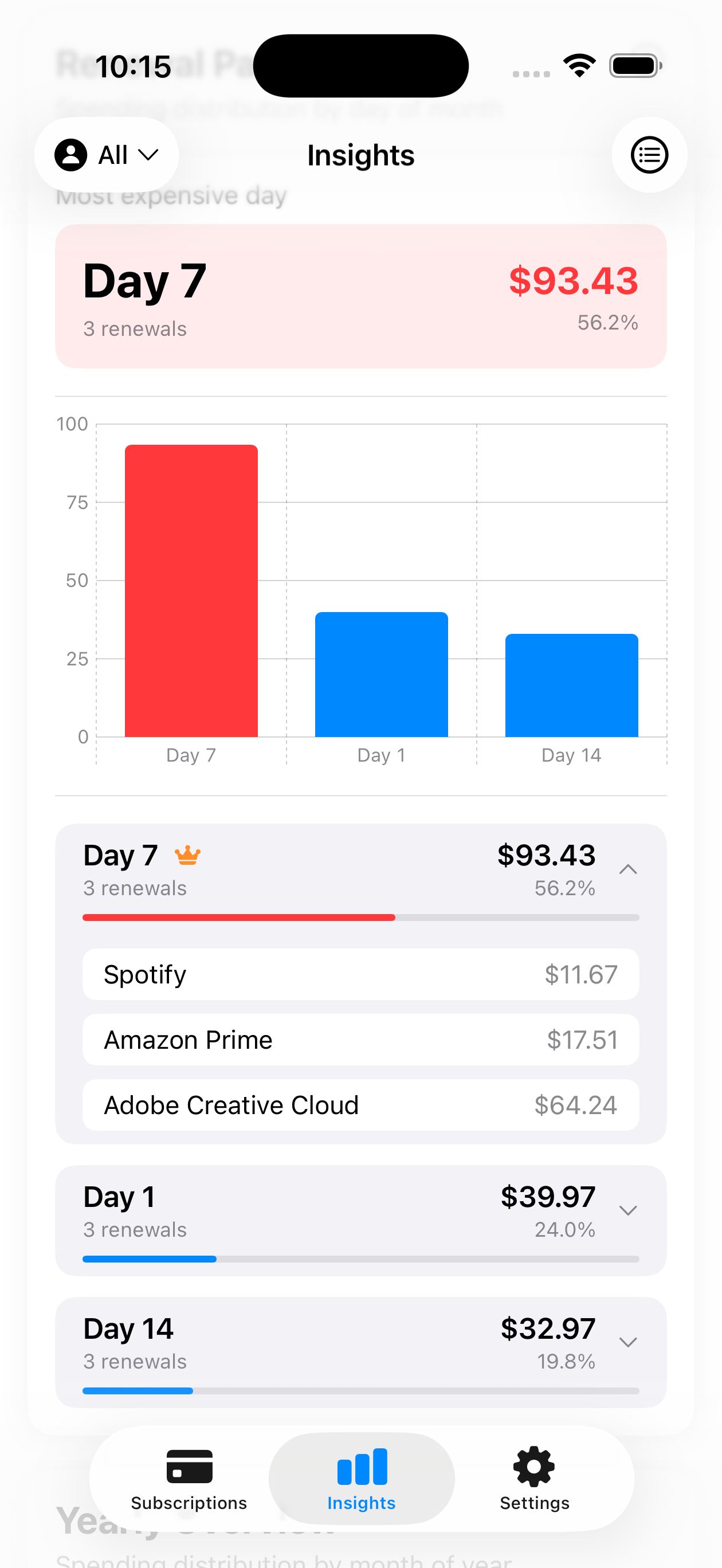
Task: Switch to the Subscriptions tab
Action: pyautogui.click(x=189, y=1479)
